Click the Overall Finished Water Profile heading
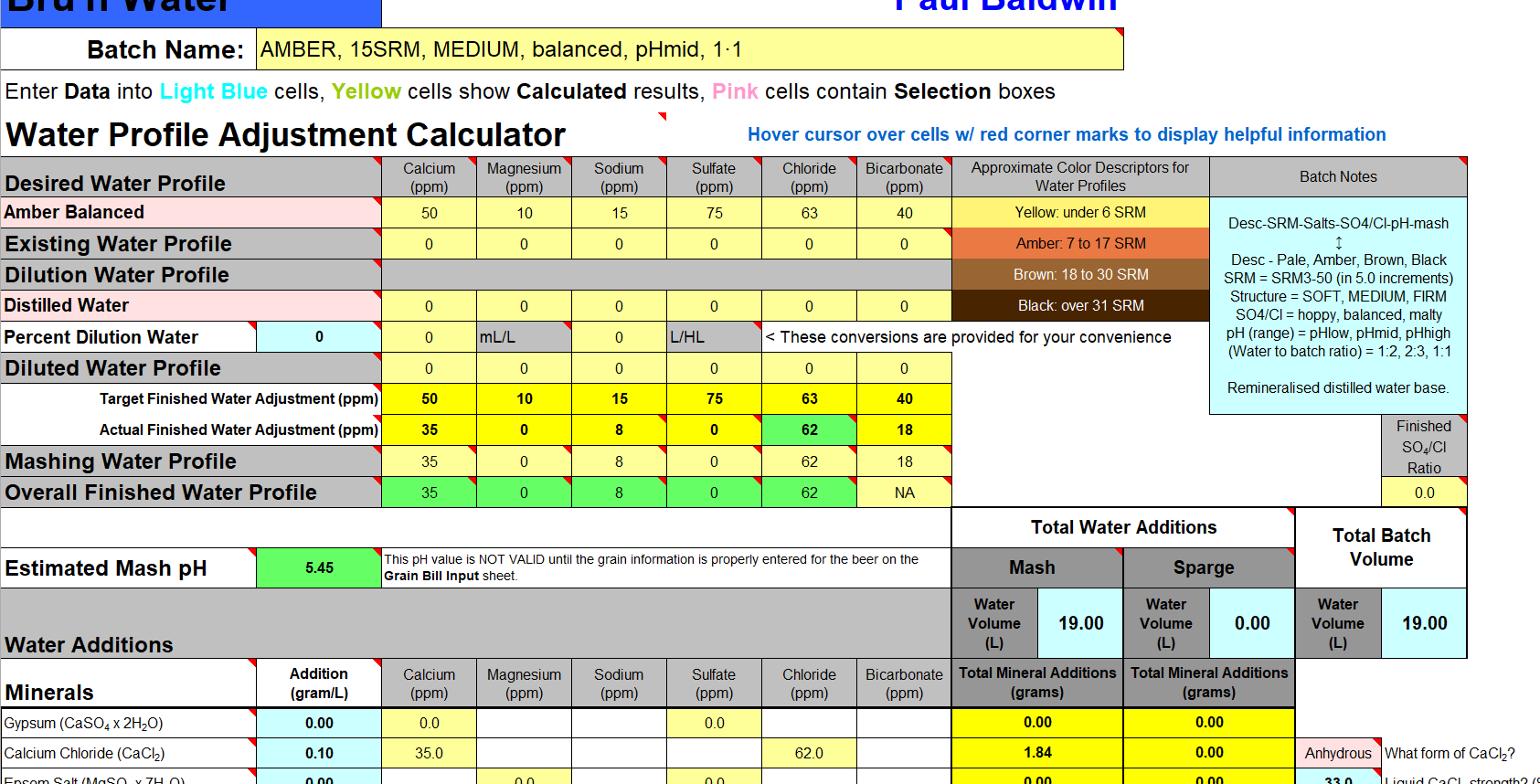The height and width of the screenshot is (784, 1540). 191,493
